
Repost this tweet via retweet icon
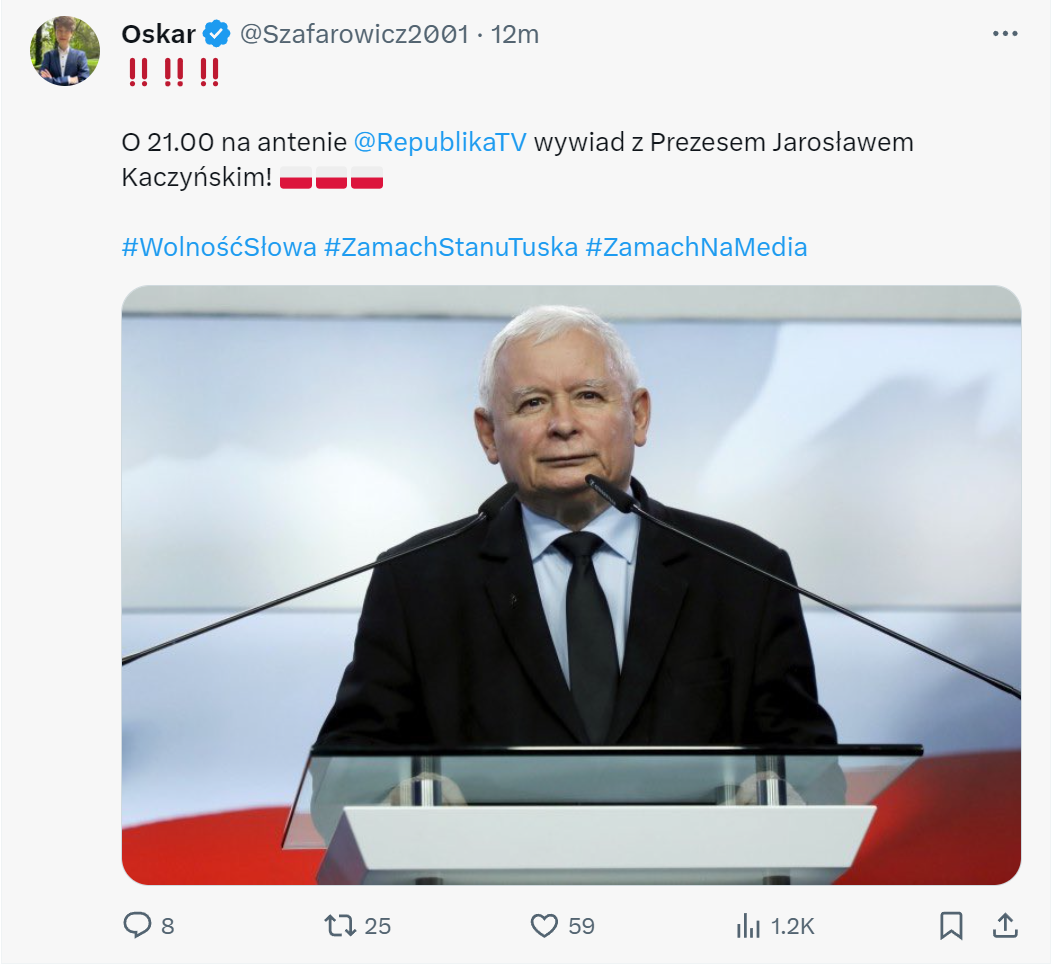(x=341, y=926)
